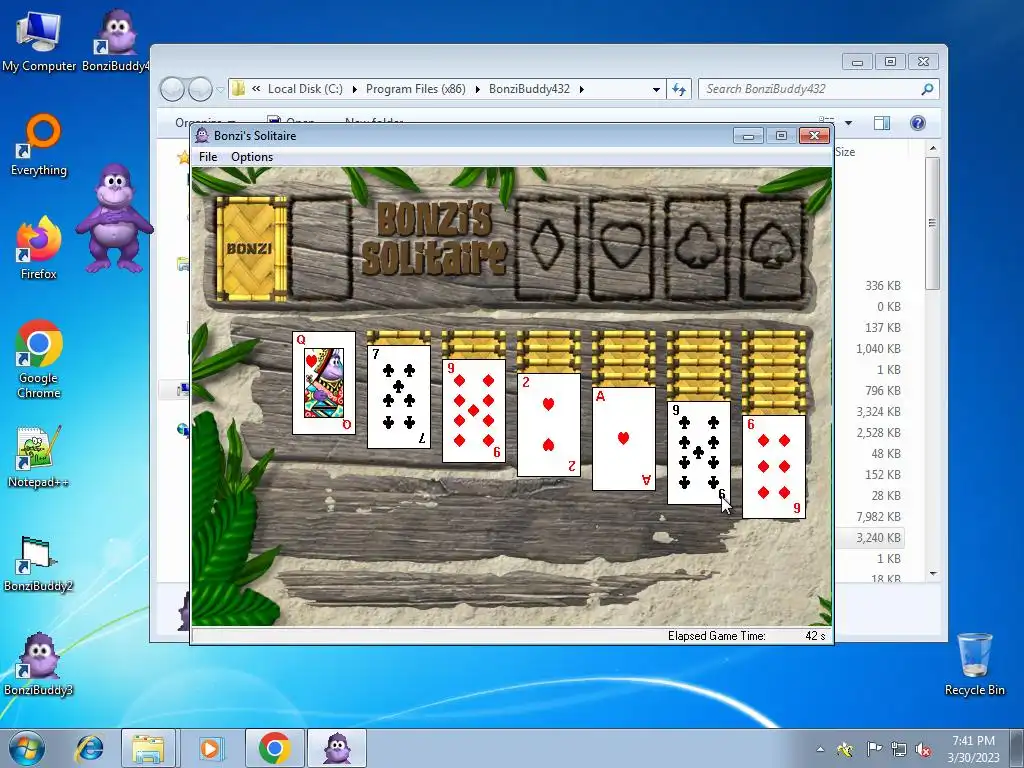Select the Firefox desktop shortcut

pyautogui.click(x=39, y=248)
